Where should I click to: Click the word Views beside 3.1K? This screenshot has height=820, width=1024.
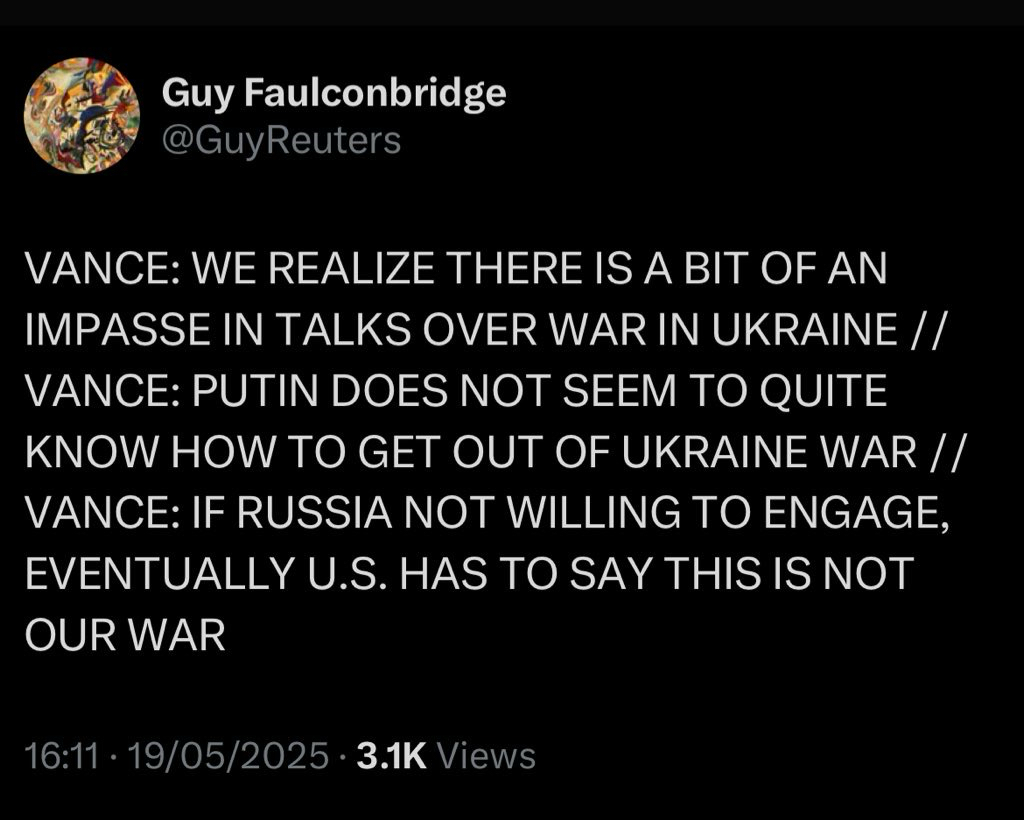487,756
